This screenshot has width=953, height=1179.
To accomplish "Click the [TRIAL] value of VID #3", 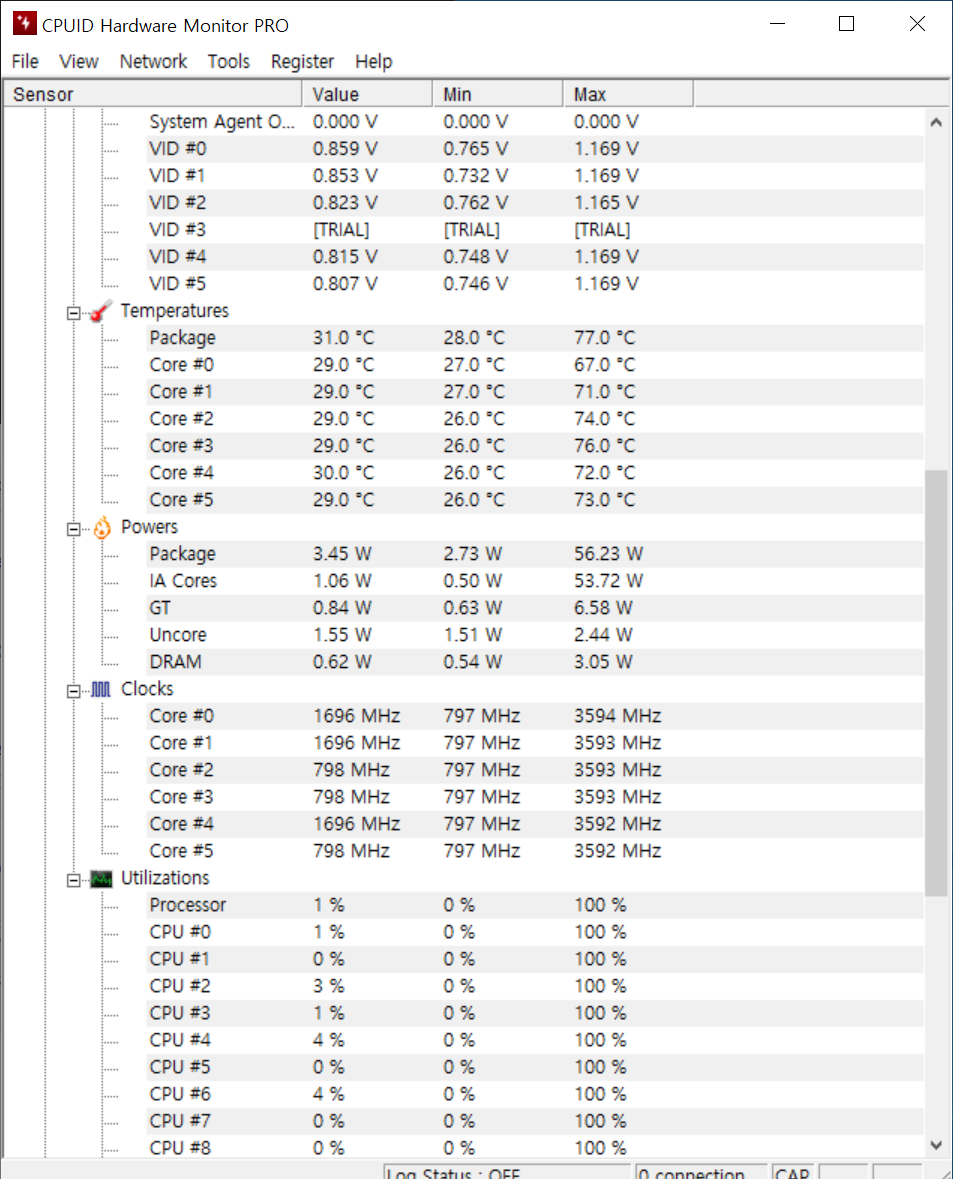I will coord(341,230).
